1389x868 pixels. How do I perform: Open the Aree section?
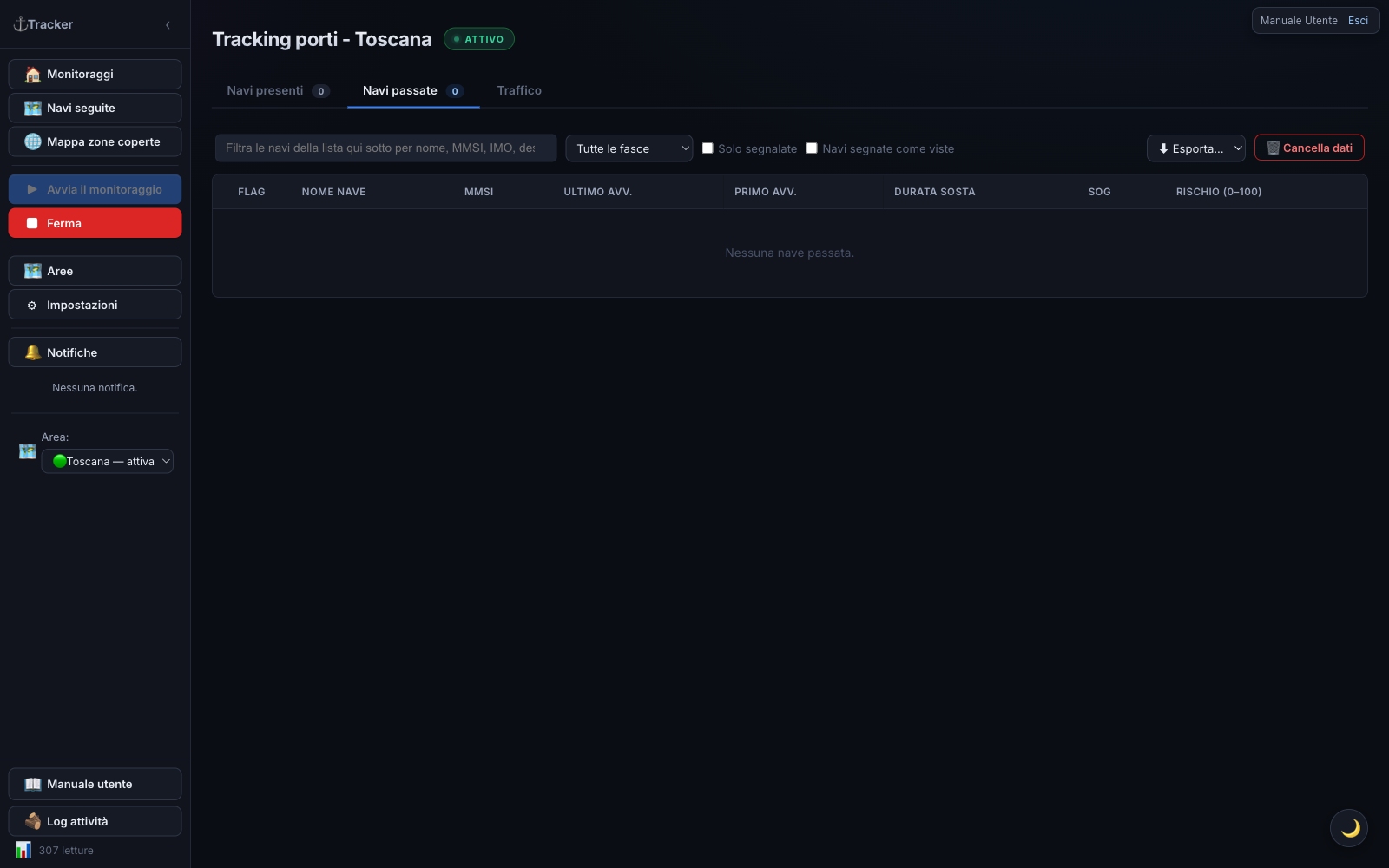coord(95,271)
